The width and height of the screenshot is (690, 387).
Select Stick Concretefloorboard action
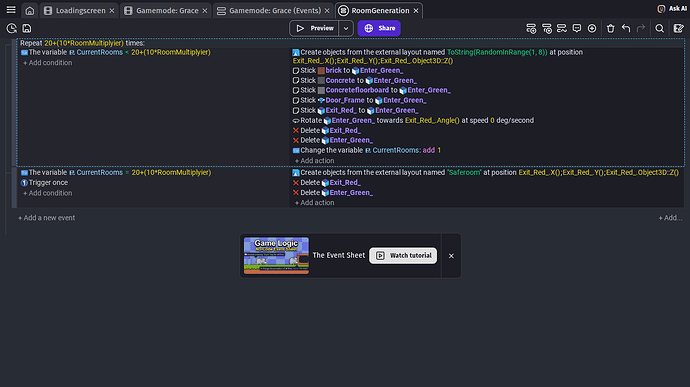point(372,90)
